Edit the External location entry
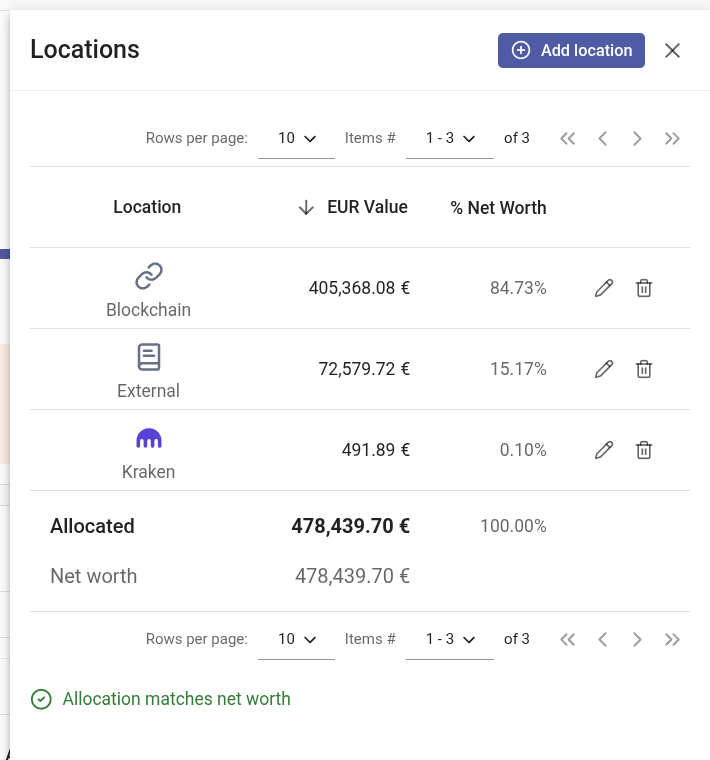This screenshot has width=710, height=760. 604,369
